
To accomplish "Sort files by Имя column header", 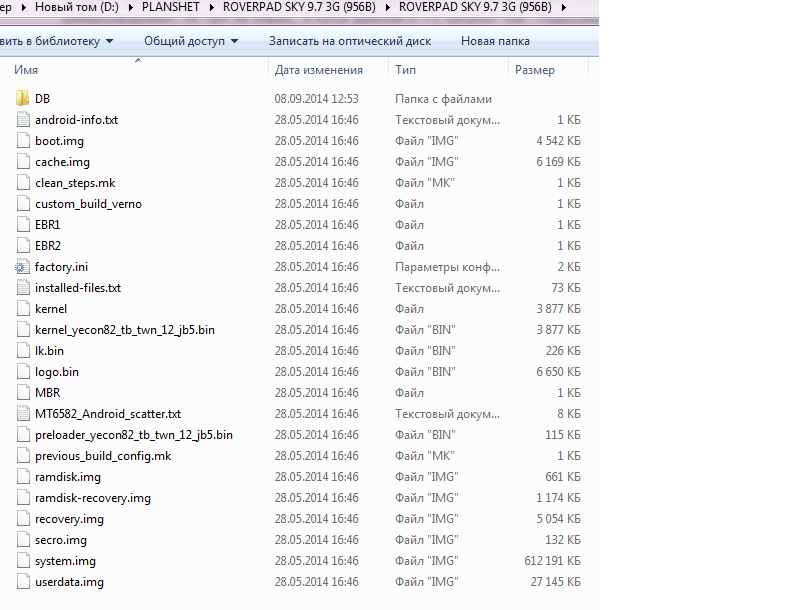I will (x=27, y=70).
